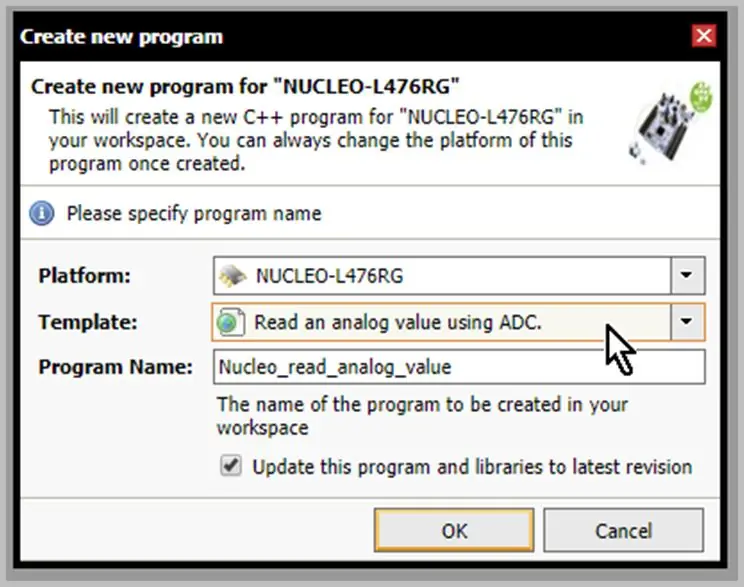This screenshot has height=587, width=744.
Task: Click the NUCLEO board thumbnail image
Action: coord(671,123)
